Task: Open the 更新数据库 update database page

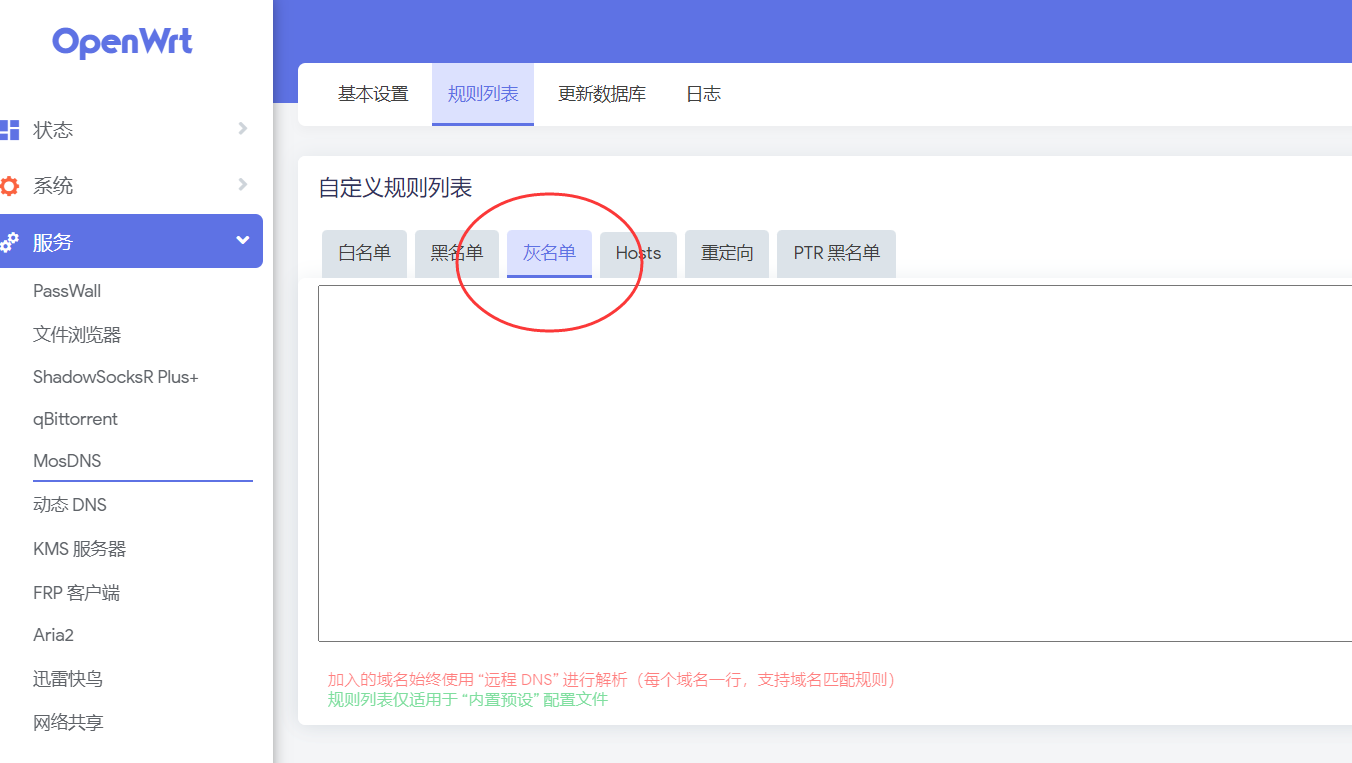Action: (x=602, y=94)
